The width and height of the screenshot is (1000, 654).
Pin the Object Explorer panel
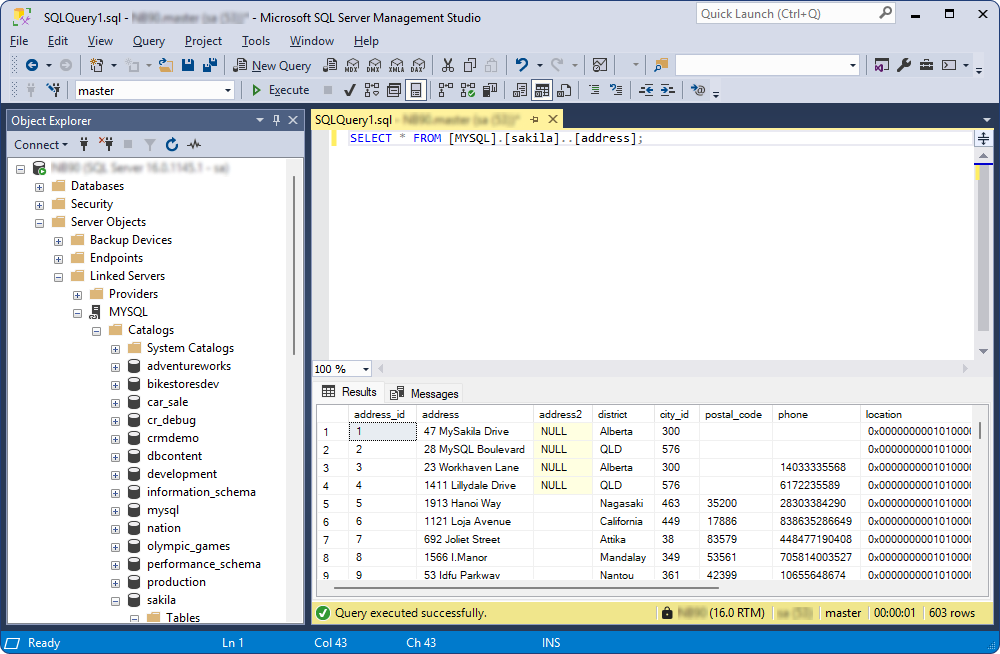pos(276,120)
